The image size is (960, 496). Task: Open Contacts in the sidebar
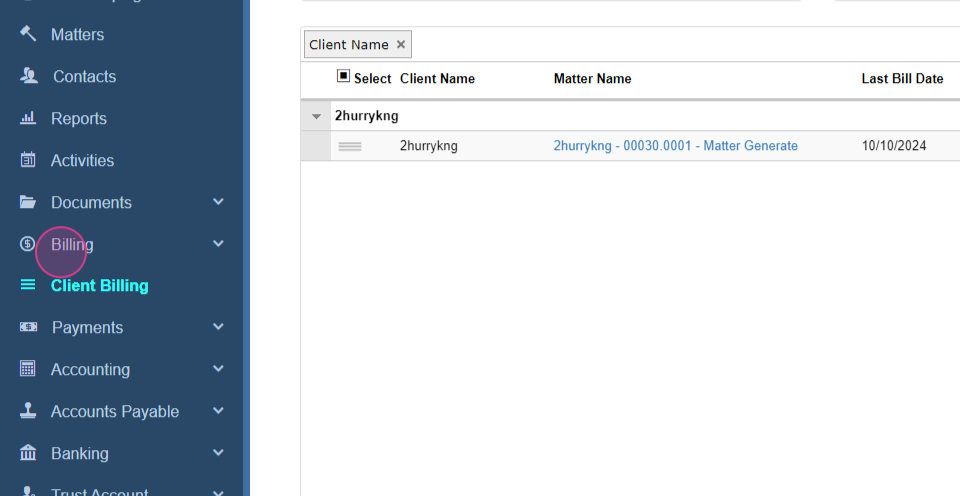[x=84, y=77]
